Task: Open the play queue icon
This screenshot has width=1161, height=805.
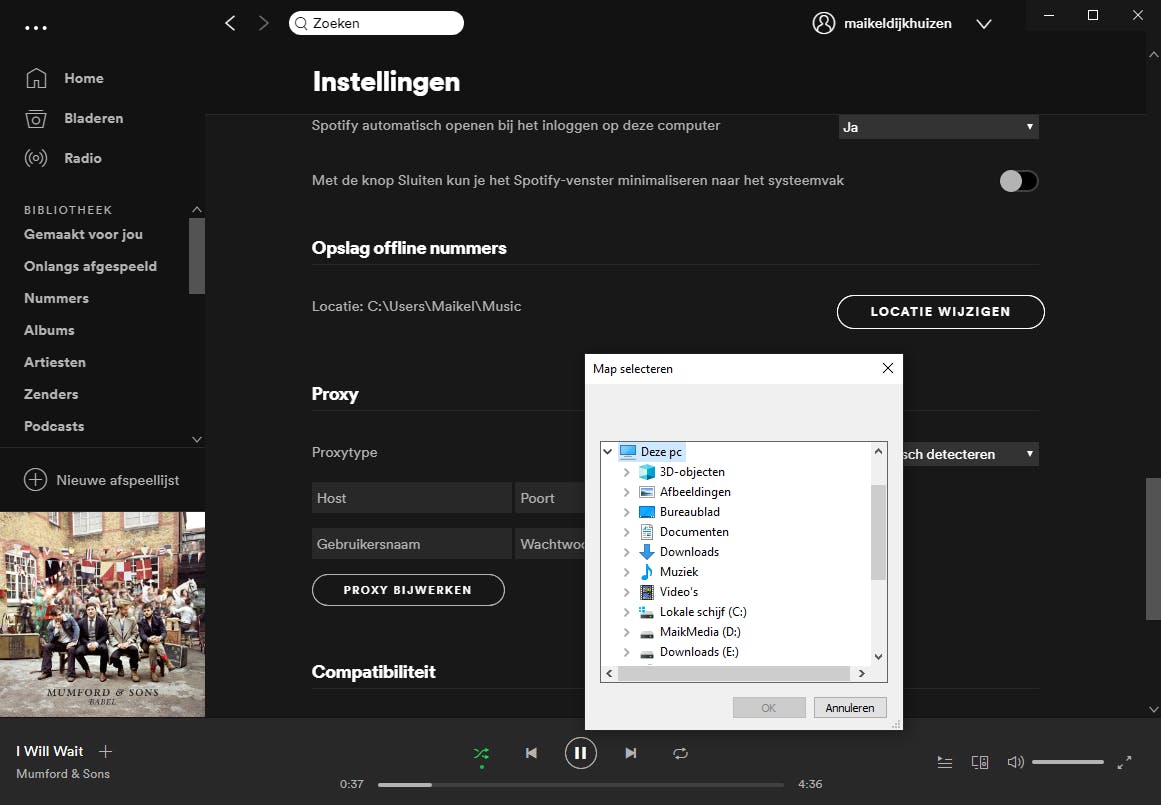Action: [945, 762]
